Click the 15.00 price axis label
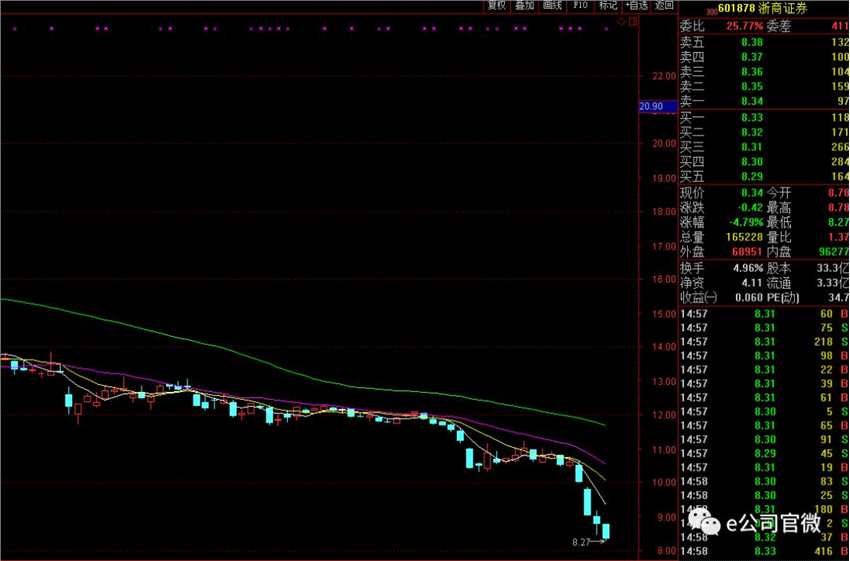850x561 pixels. click(664, 314)
